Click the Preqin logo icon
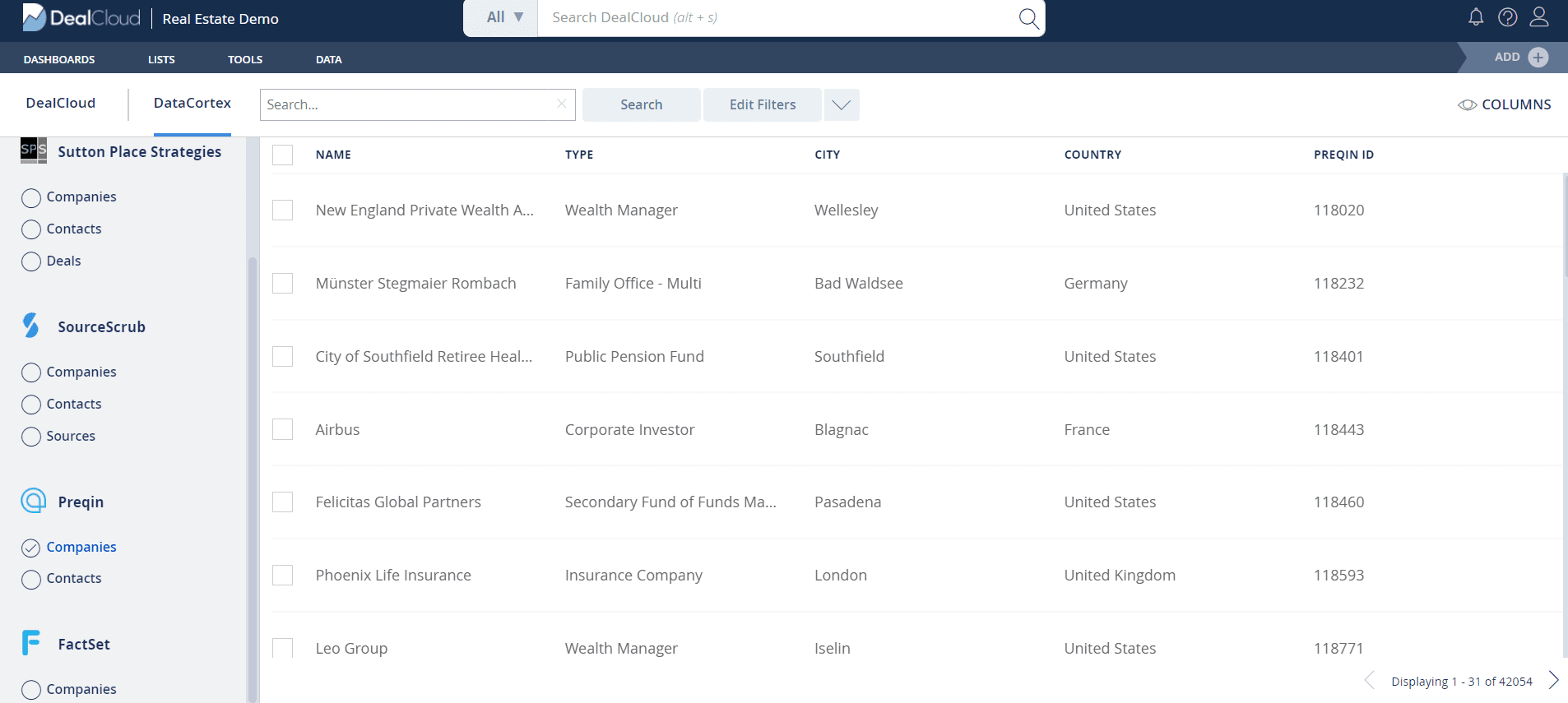This screenshot has width=1568, height=703. (x=34, y=501)
